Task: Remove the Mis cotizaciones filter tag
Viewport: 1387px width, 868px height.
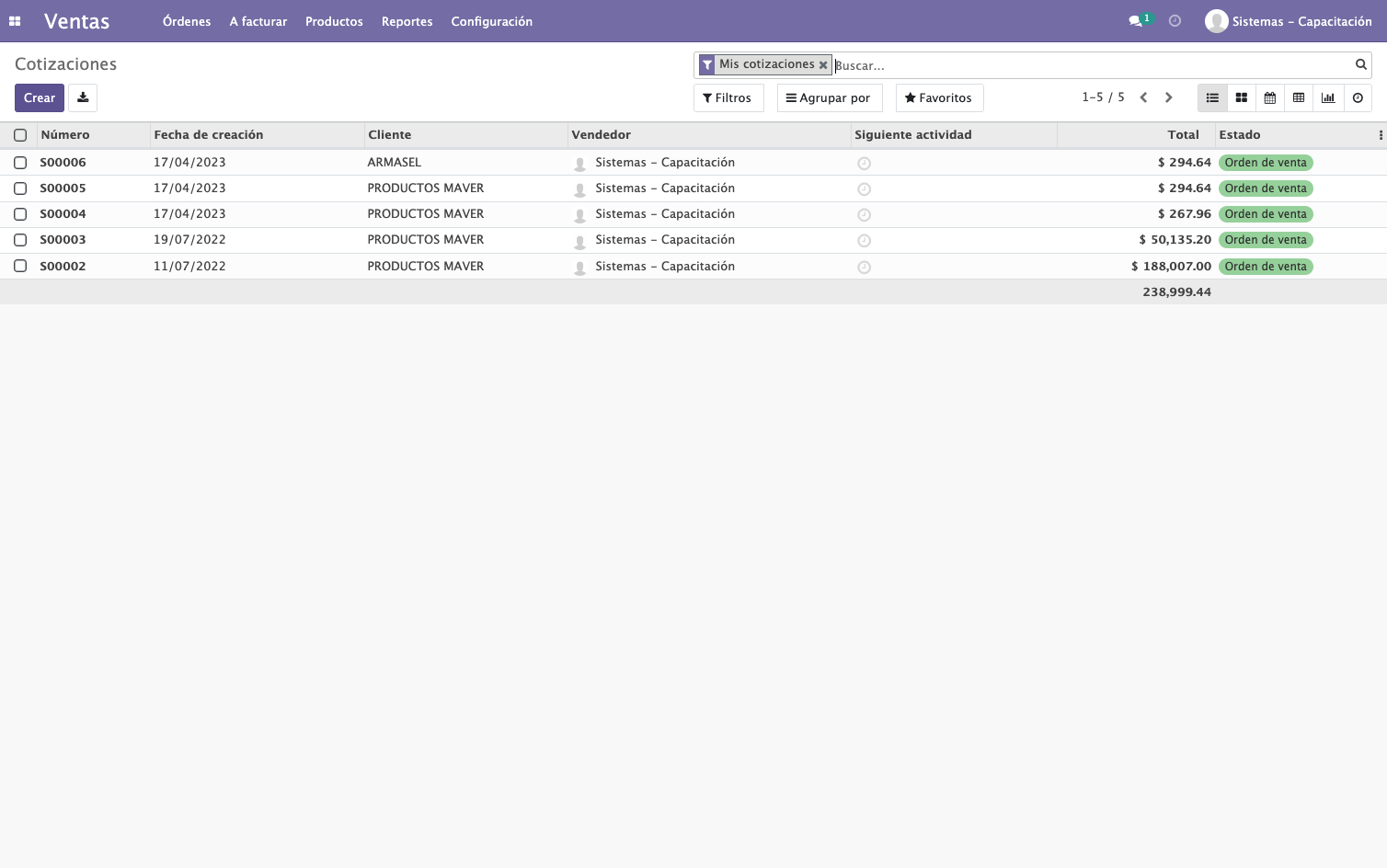Action: pyautogui.click(x=823, y=65)
